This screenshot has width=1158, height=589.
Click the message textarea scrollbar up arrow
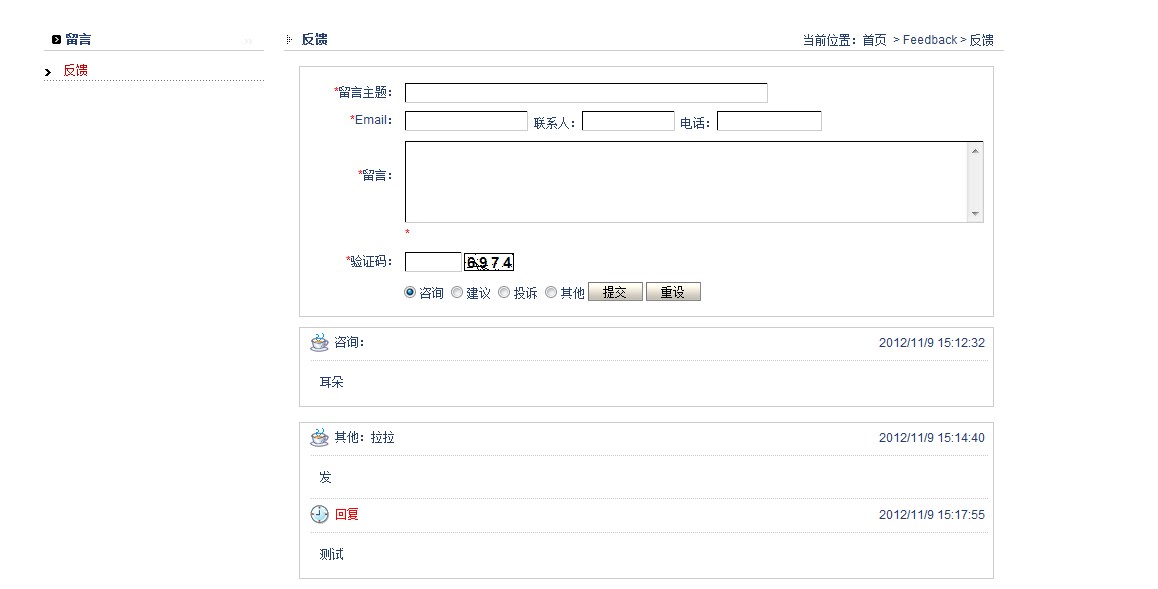(975, 151)
